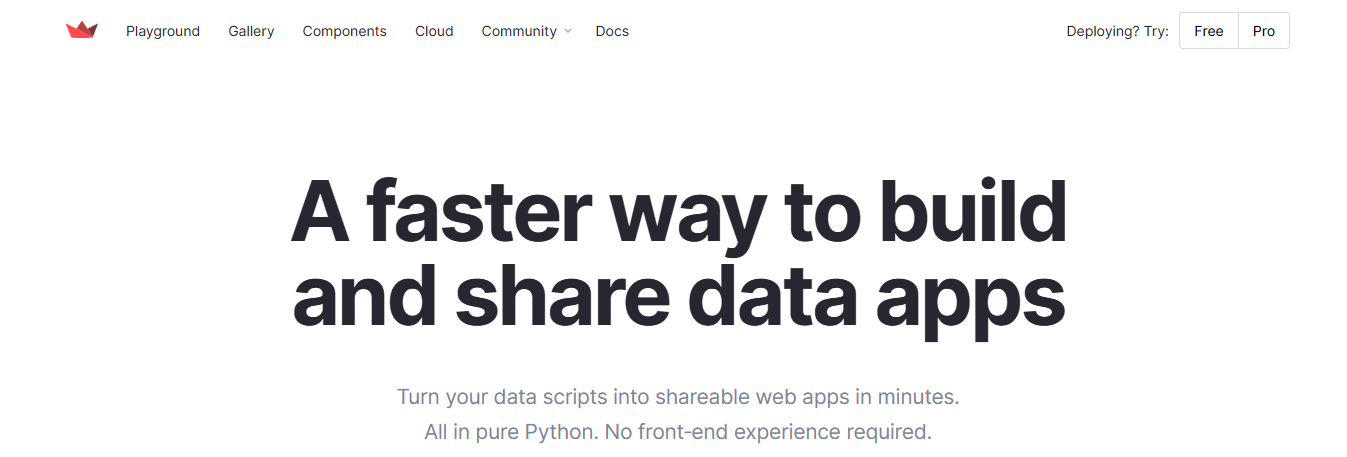The image size is (1347, 457).
Task: Choose the Pro deployment option
Action: [1264, 31]
